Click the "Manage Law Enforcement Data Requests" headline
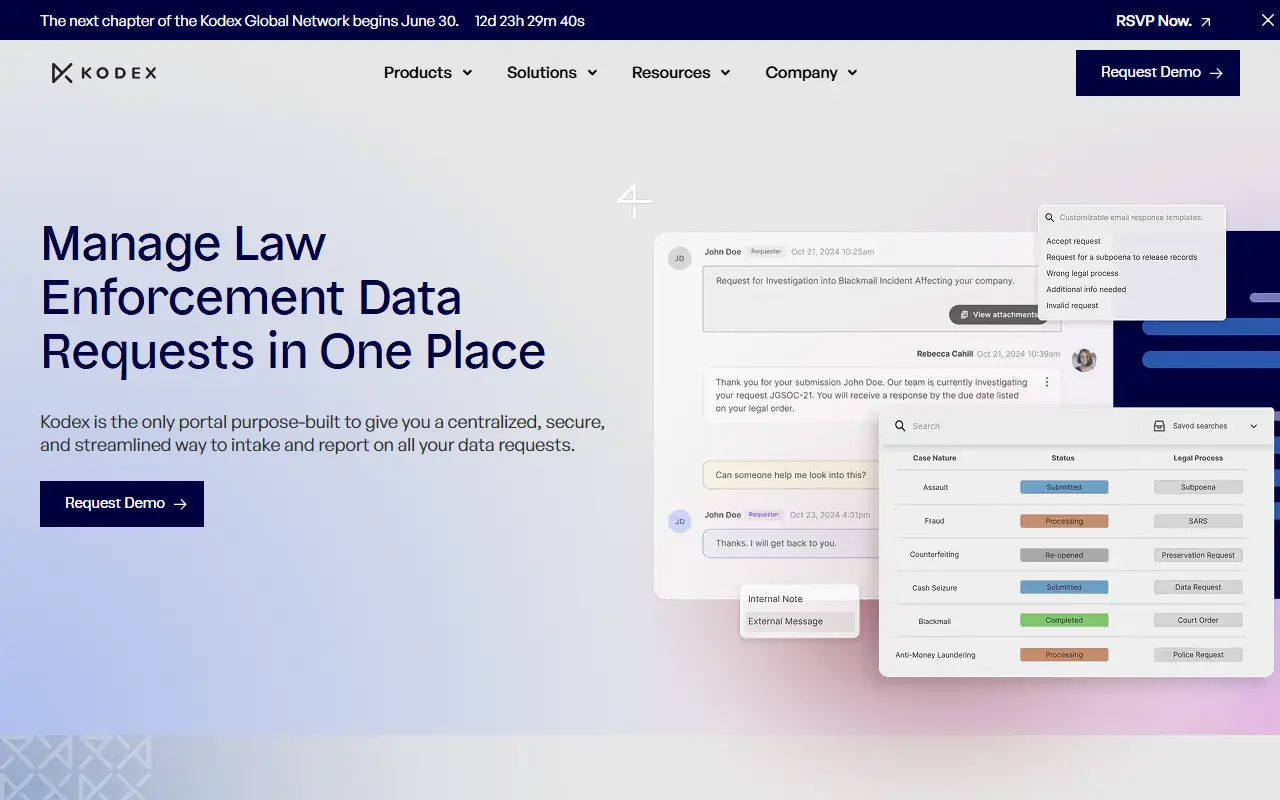Viewport: 1280px width, 800px height. (293, 297)
